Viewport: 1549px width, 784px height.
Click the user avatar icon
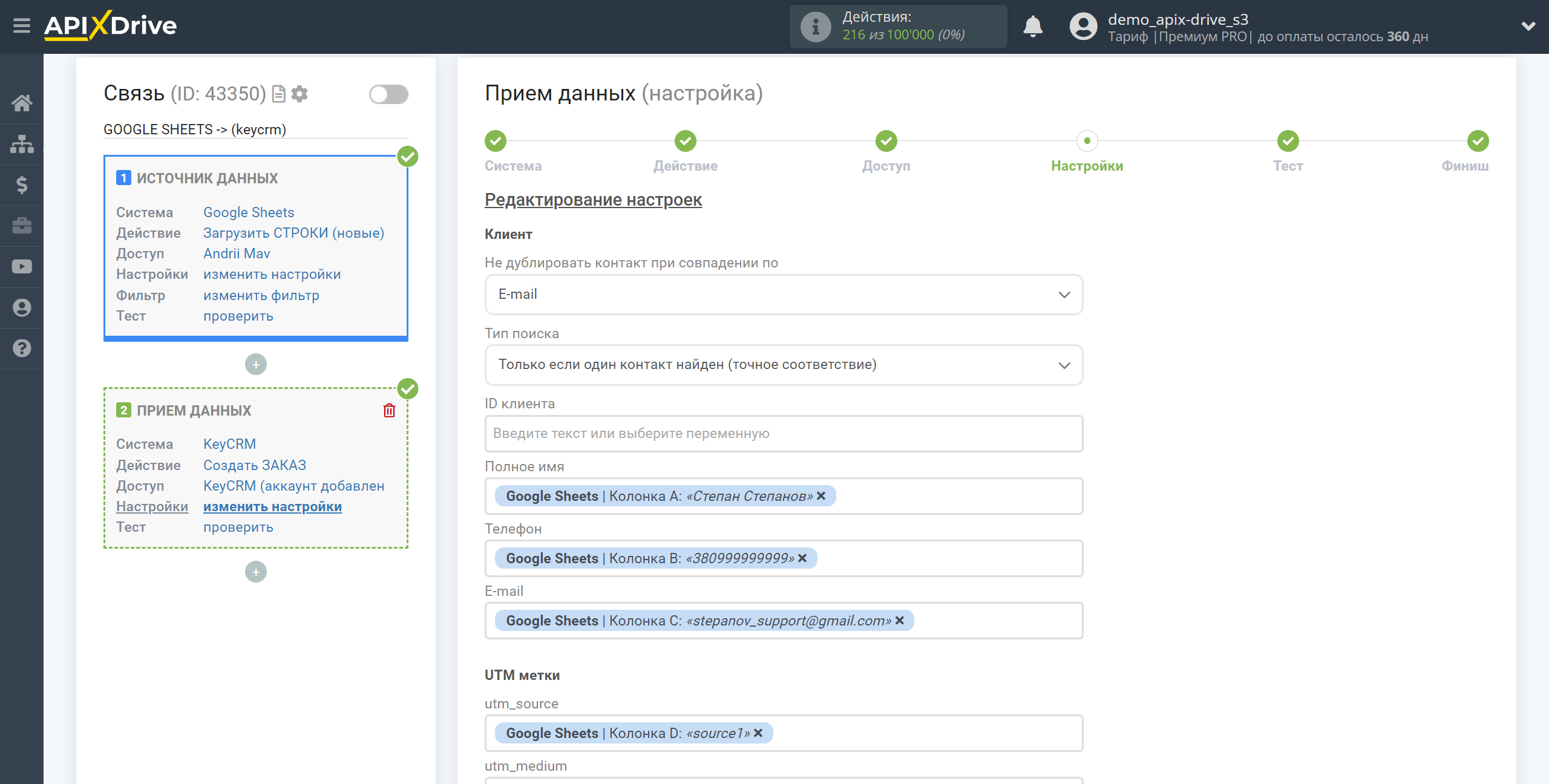pos(1083,27)
